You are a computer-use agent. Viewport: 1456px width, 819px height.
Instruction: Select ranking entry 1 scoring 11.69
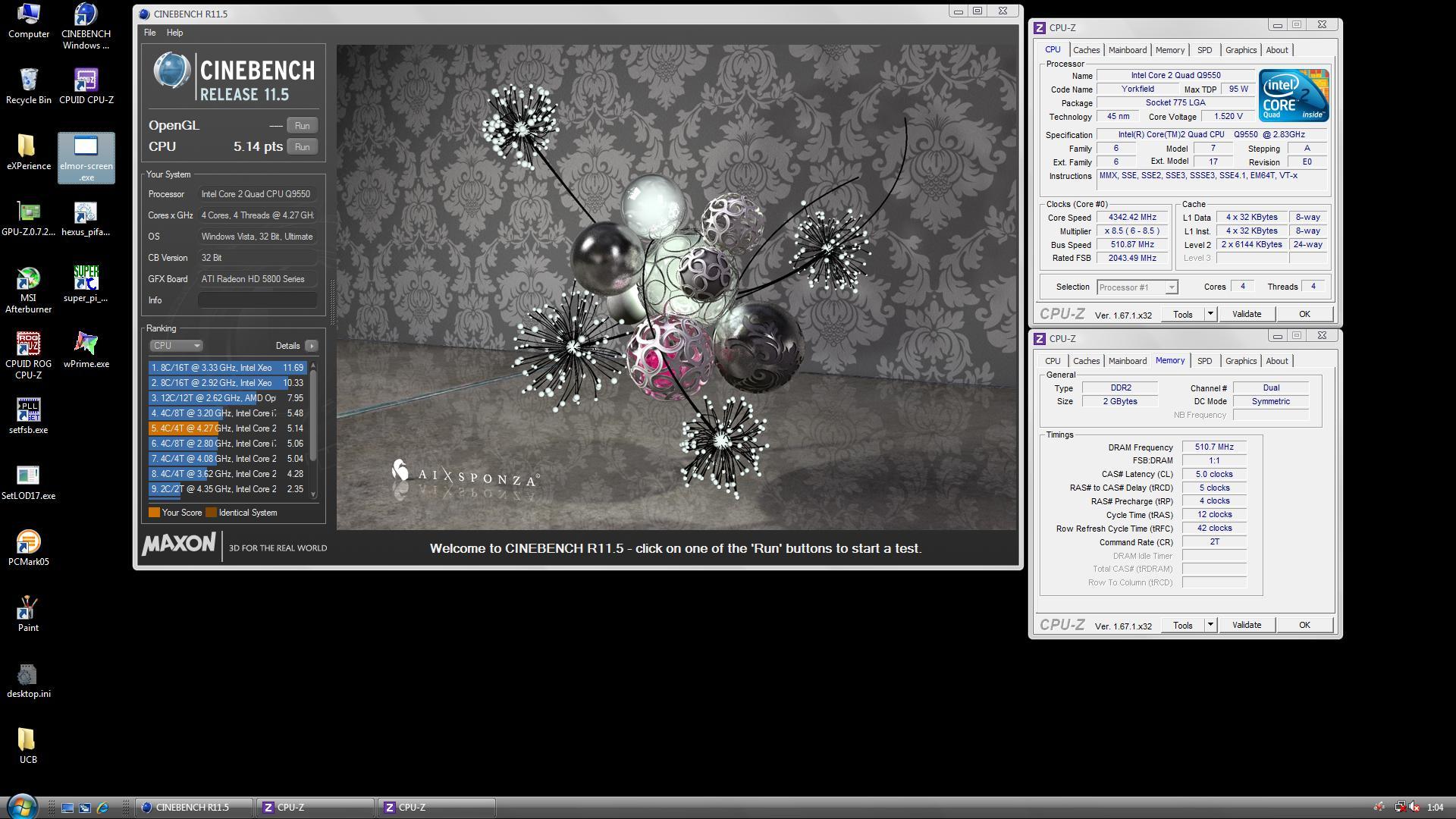(x=227, y=368)
